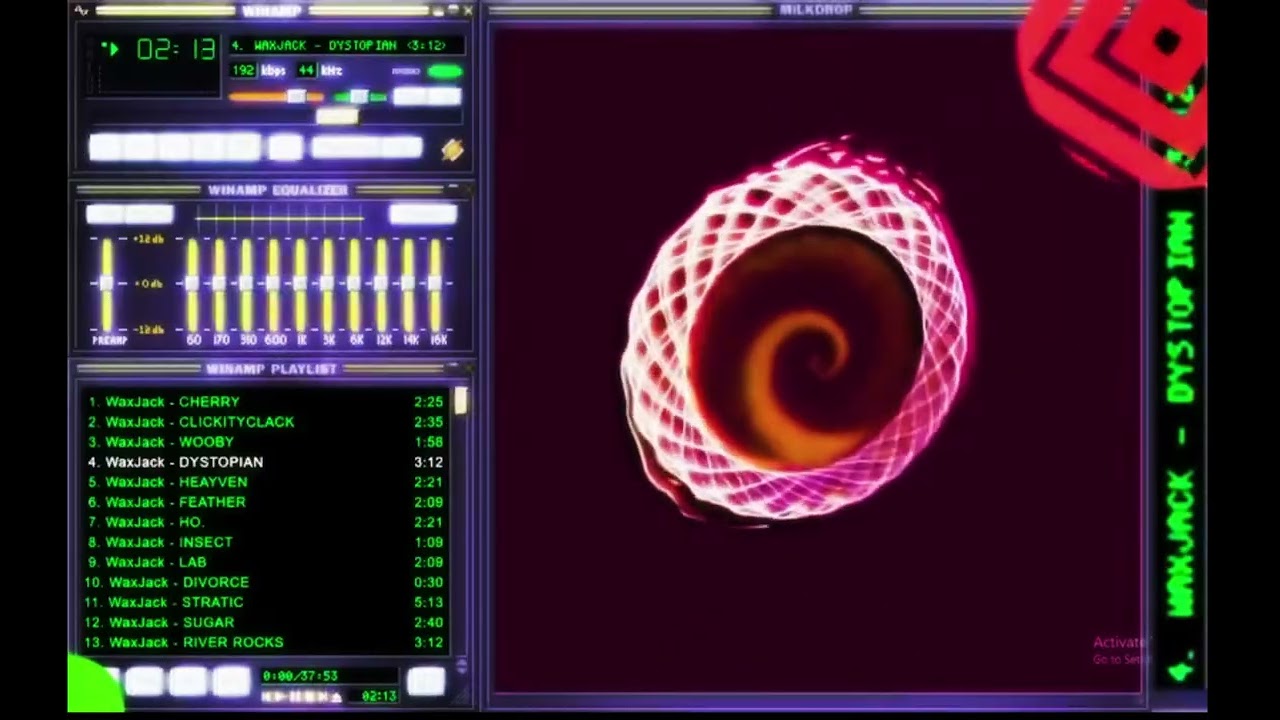
Task: Click the balance slider handle
Action: 358,96
